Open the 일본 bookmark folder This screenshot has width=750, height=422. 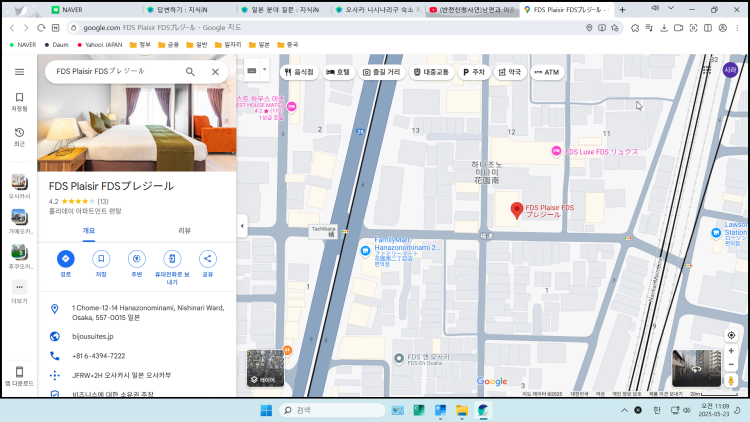click(259, 45)
